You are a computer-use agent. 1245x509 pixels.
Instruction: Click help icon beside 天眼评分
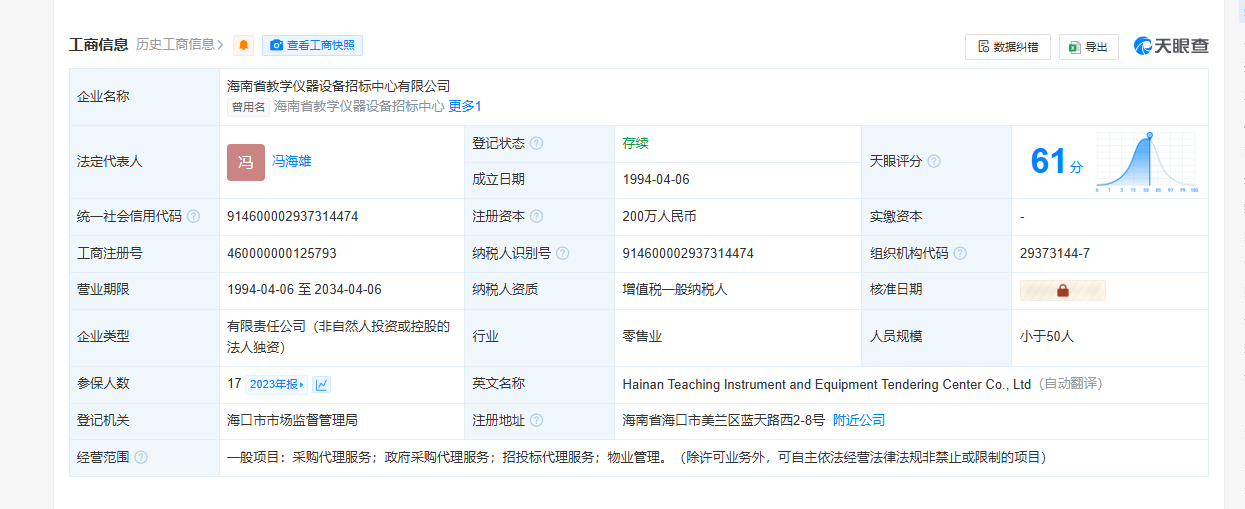pyautogui.click(x=934, y=161)
